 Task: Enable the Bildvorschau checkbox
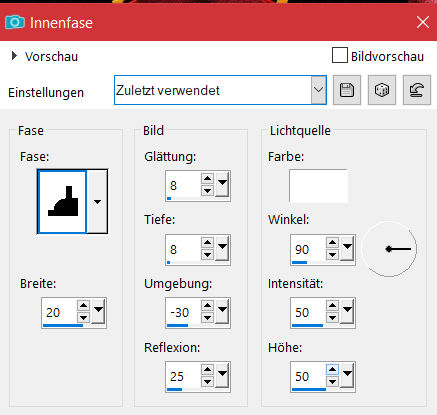(340, 55)
